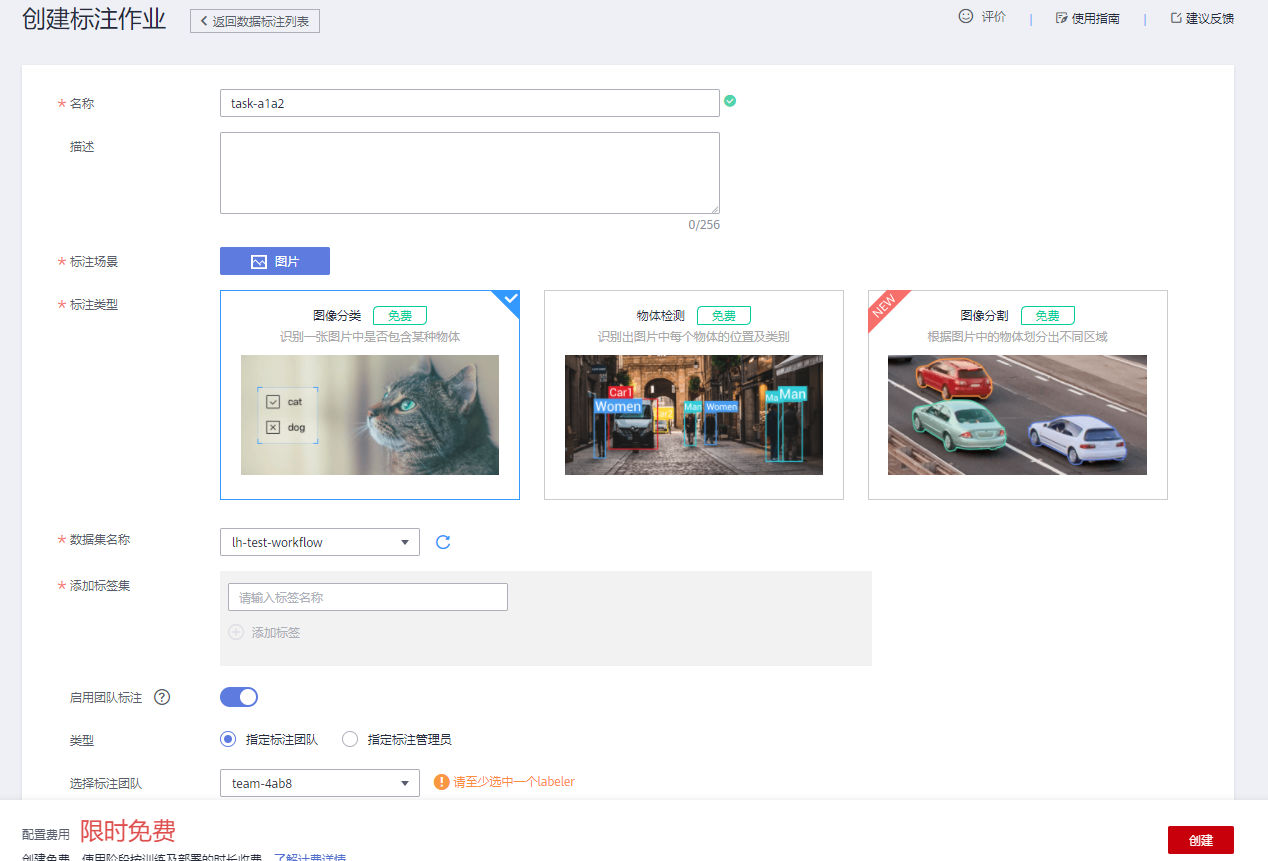Click the smiley rating icon
The height and width of the screenshot is (861, 1268).
coord(966,17)
